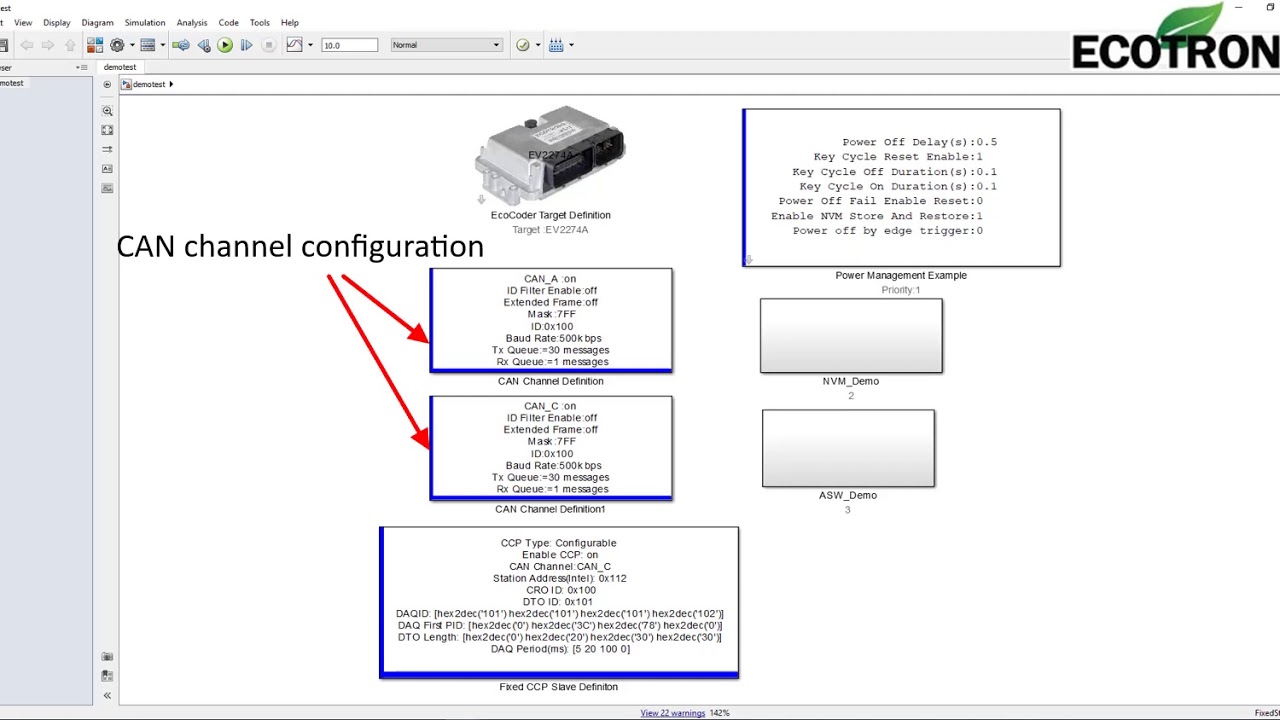1280x720 pixels.
Task: Click the Save disk icon
Action: click(x=4, y=45)
